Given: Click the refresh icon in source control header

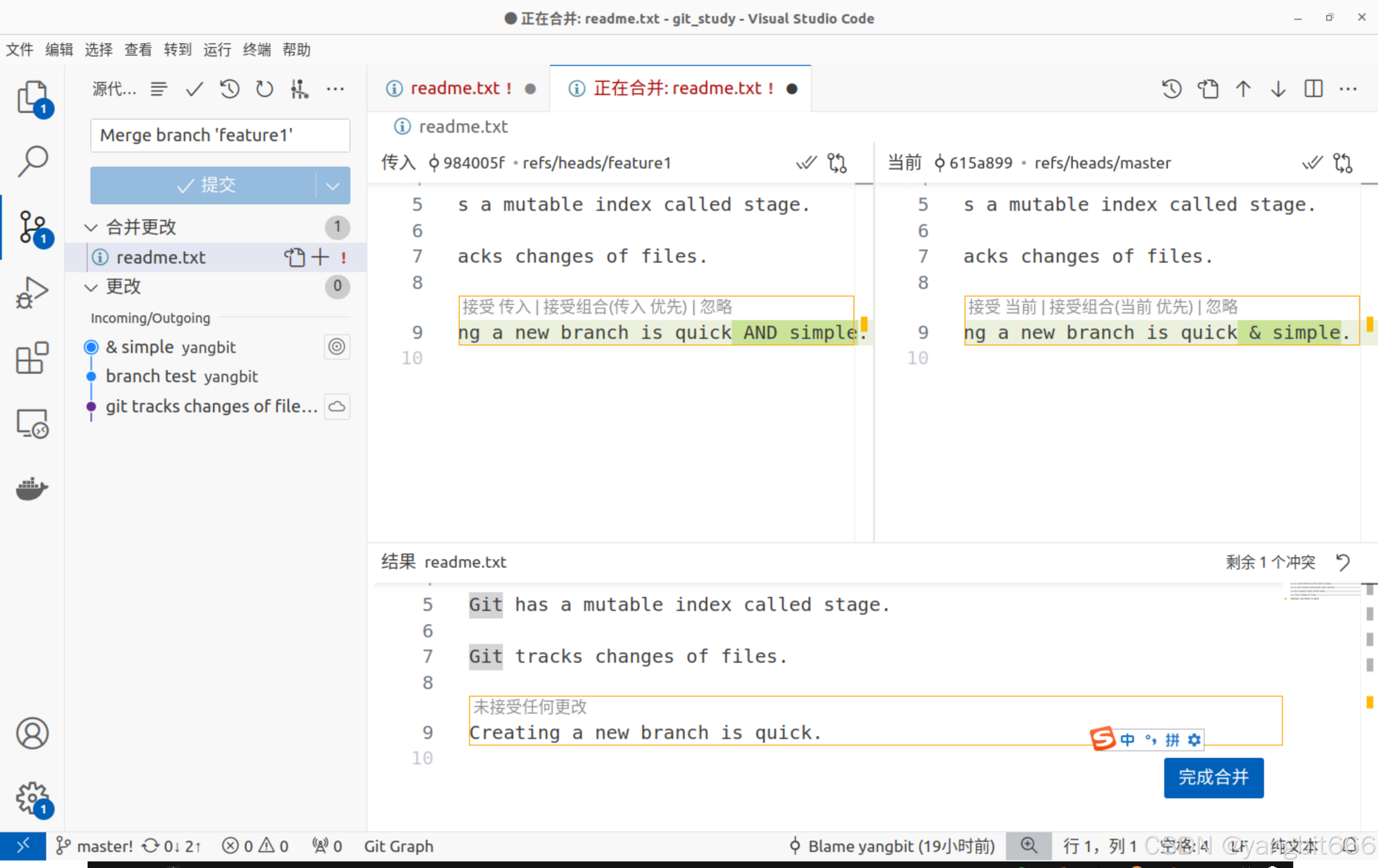Looking at the screenshot, I should tap(264, 88).
